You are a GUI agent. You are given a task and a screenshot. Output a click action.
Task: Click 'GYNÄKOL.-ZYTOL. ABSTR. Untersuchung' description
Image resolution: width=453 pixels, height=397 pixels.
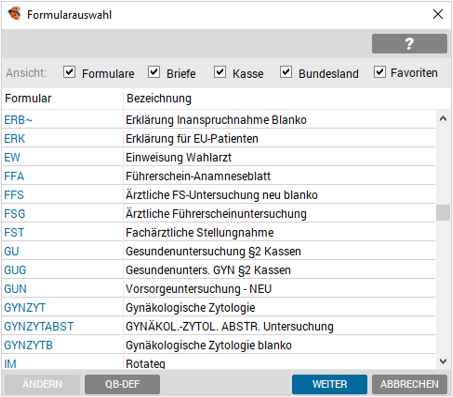point(229,326)
